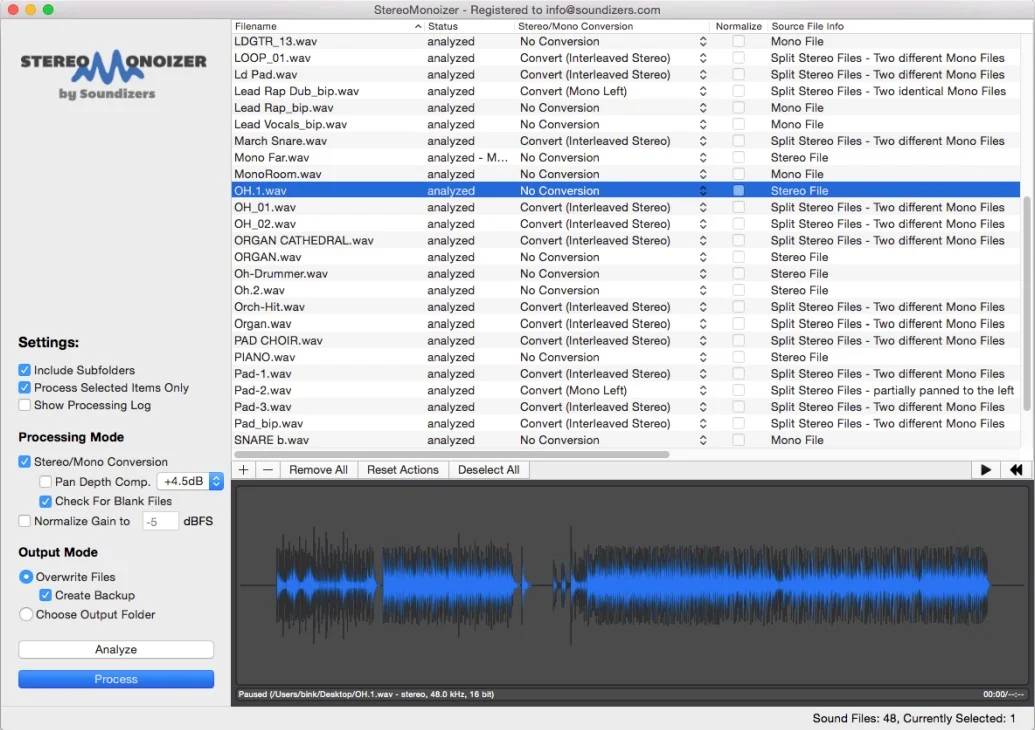Click the horizontal scrollbar under file list

point(452,454)
